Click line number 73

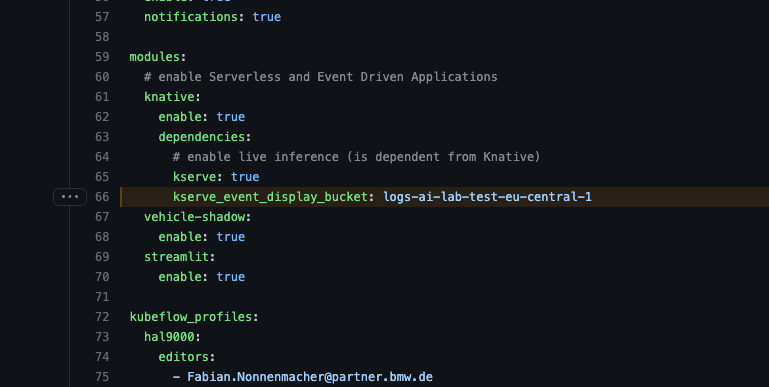click(102, 336)
